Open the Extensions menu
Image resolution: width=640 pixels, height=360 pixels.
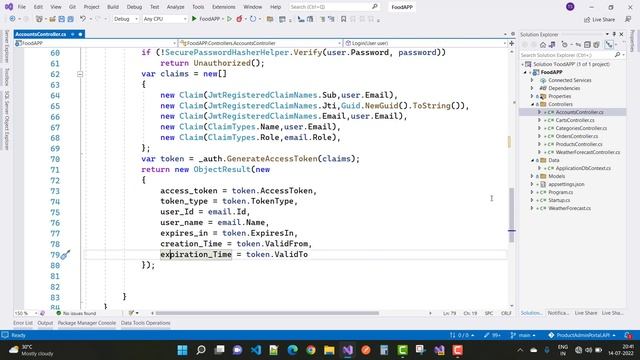pos(224,7)
